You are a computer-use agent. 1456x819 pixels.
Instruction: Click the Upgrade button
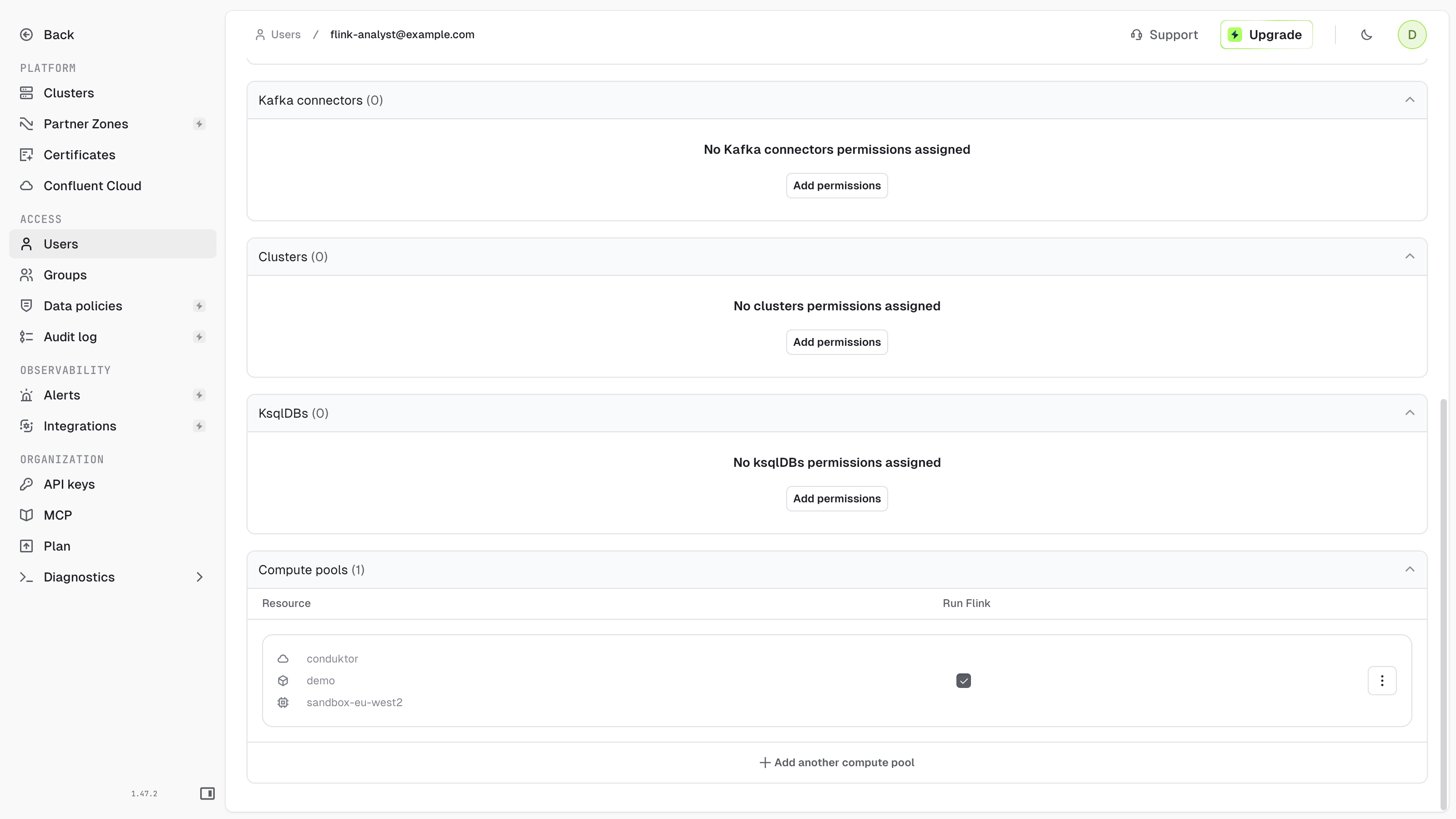1266,35
